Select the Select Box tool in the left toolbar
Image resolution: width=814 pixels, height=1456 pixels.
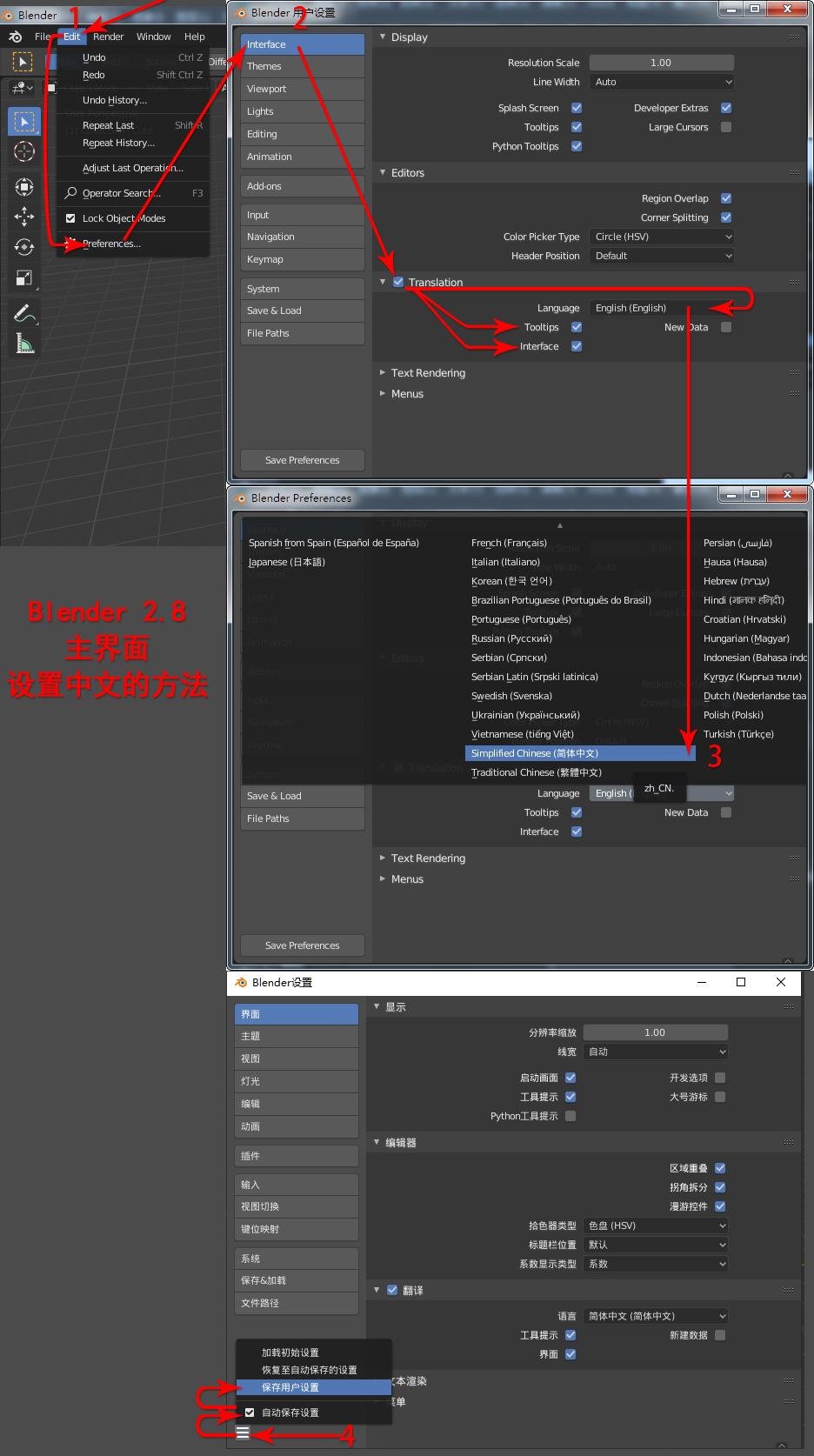tap(24, 122)
